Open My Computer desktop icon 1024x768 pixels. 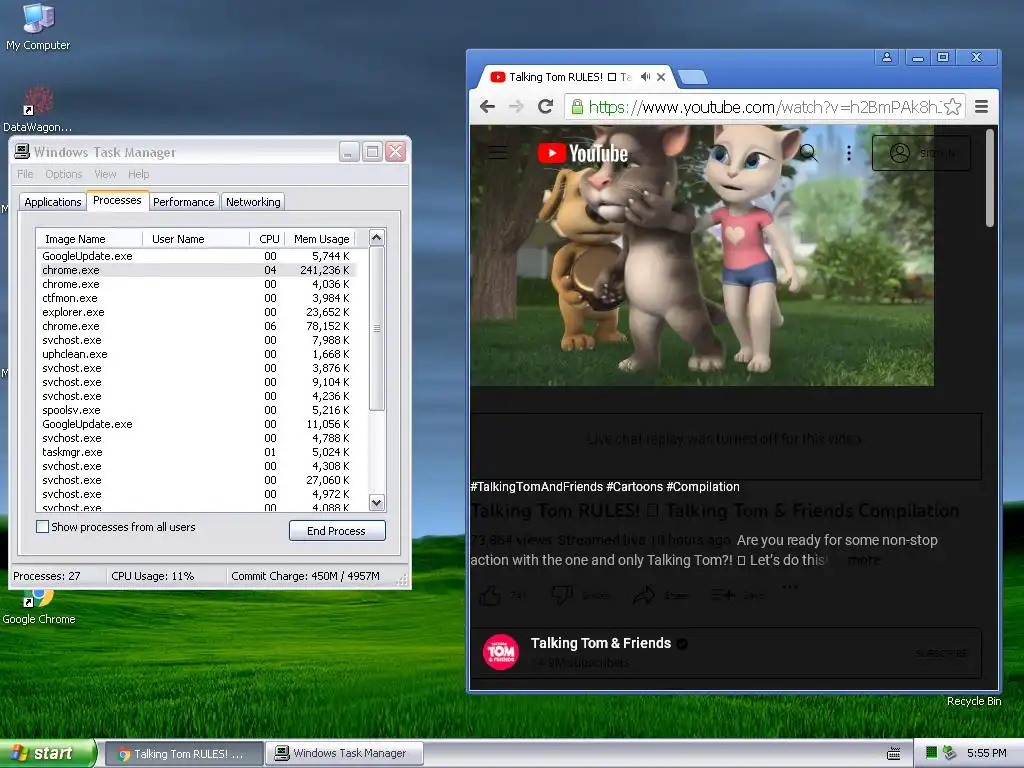pos(38,27)
